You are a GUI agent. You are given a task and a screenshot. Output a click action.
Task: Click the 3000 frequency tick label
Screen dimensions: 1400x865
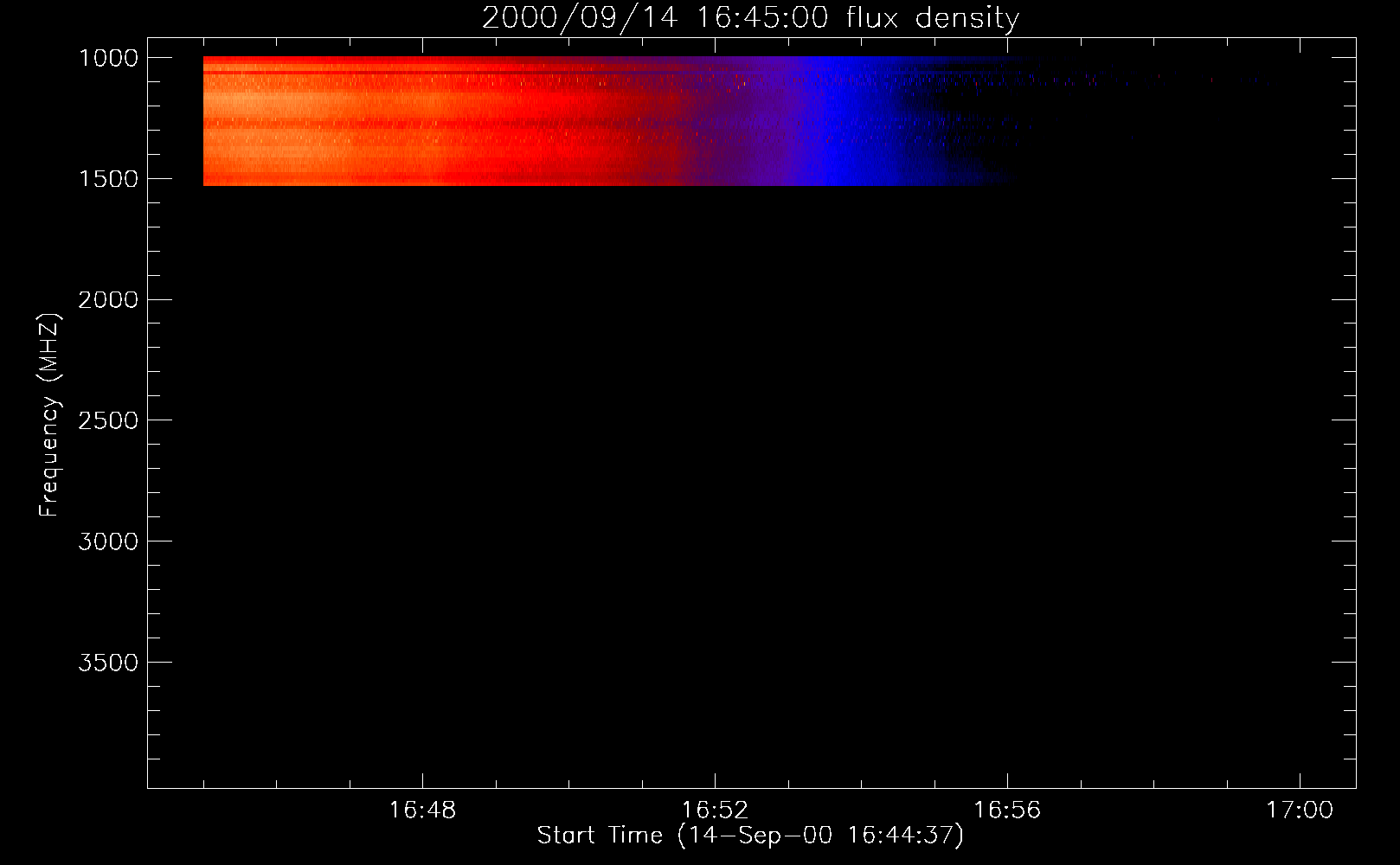(108, 541)
